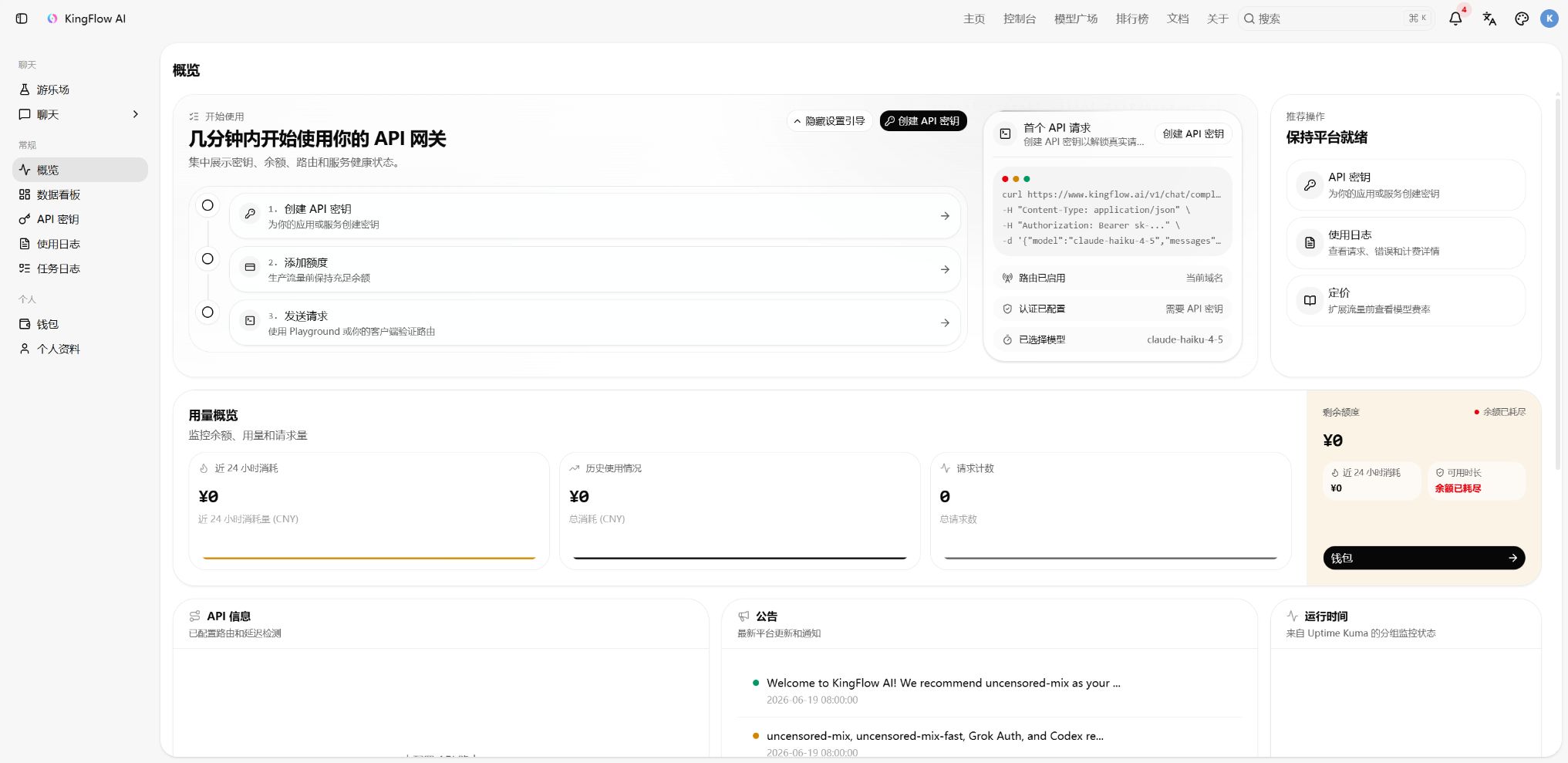Viewport: 1568px width, 763px height.
Task: Click the dashboard grid icon beside 数据看板
Action: coord(25,194)
